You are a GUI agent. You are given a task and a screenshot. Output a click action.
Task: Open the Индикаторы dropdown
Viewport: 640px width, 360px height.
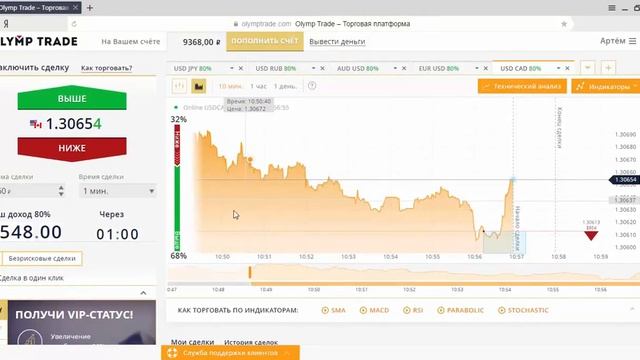pyautogui.click(x=606, y=87)
